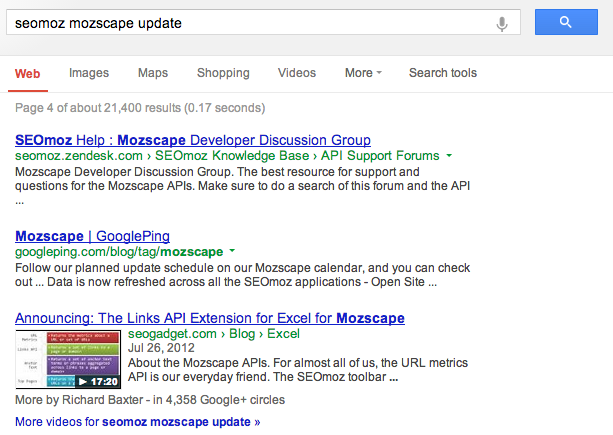The image size is (613, 435).
Task: Click the 'Jul 26, 2012' date text
Action: (x=161, y=348)
